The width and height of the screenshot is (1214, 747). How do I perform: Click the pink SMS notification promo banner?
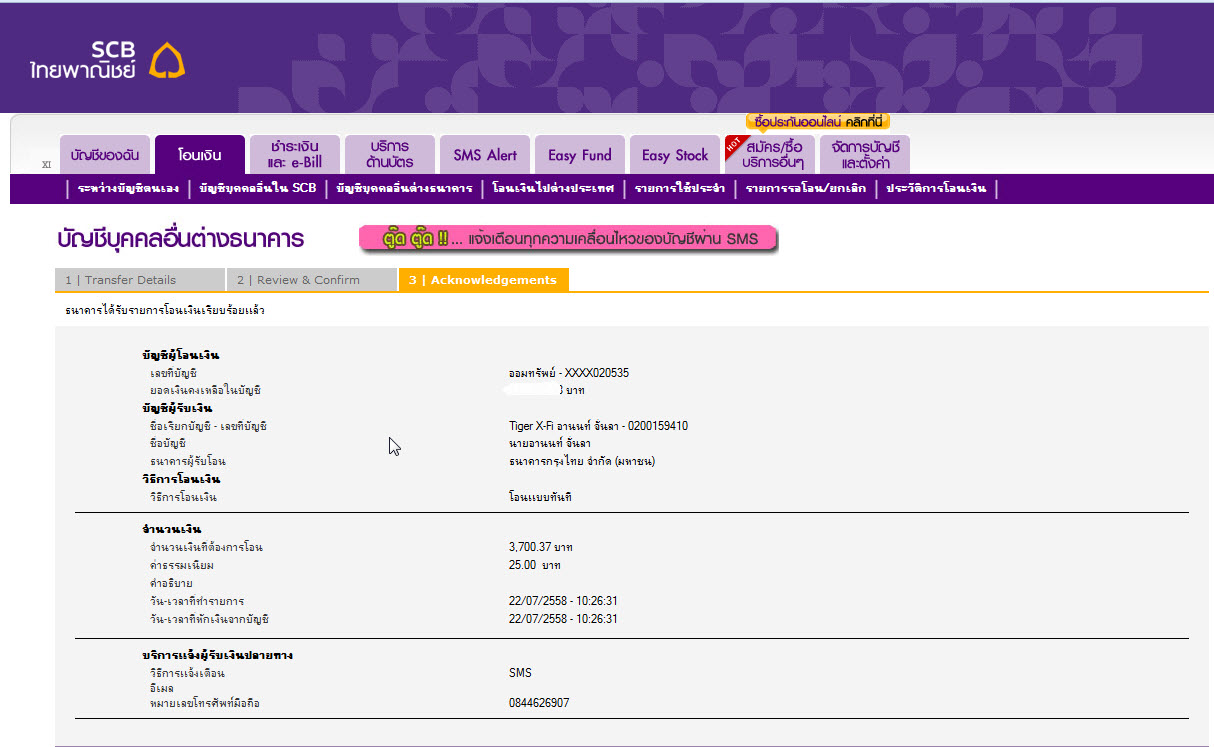[x=569, y=239]
